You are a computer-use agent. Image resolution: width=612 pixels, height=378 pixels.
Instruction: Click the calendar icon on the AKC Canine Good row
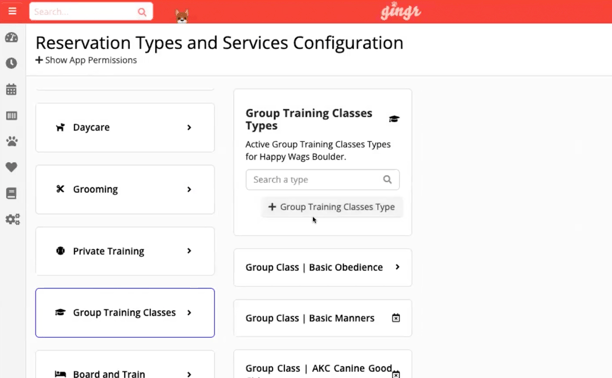click(x=396, y=374)
